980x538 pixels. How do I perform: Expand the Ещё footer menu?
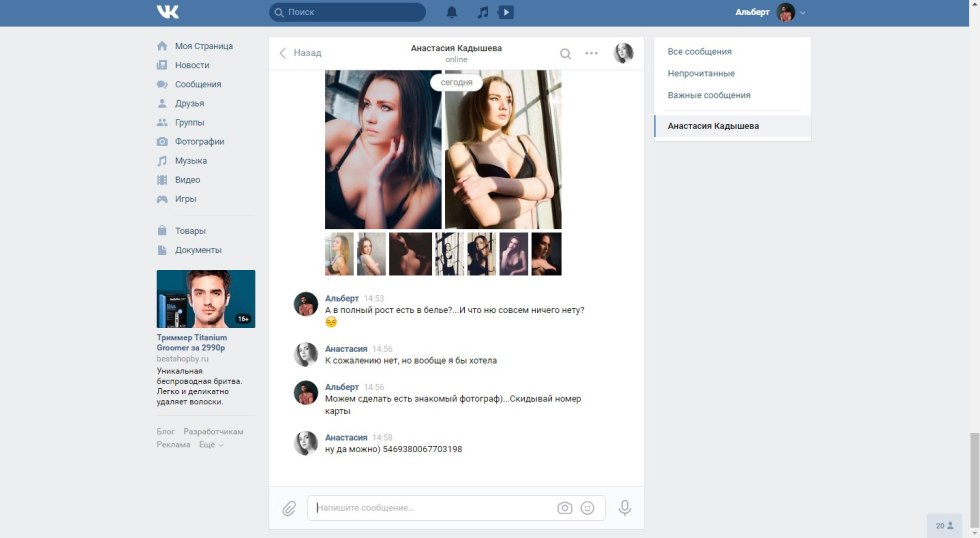point(211,445)
